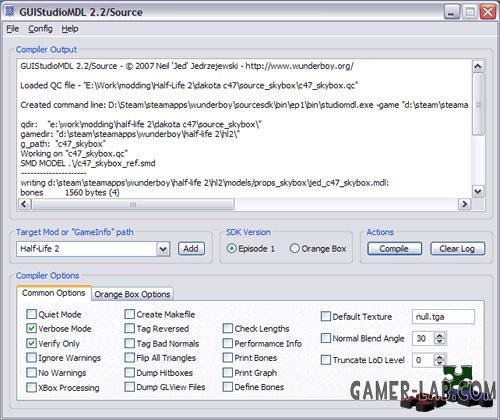
Task: Click the compiler output scroll up arrow
Action: (x=478, y=66)
